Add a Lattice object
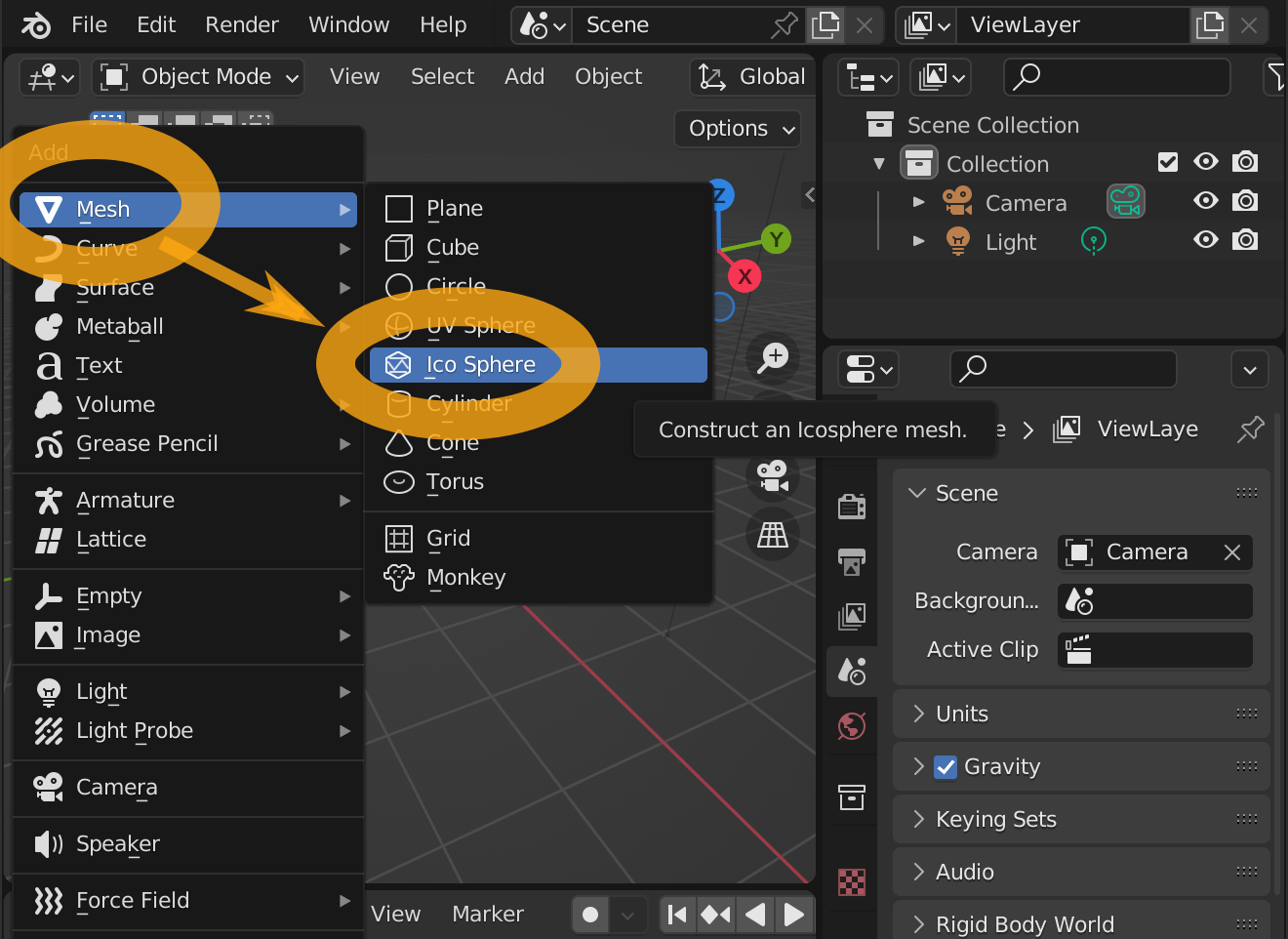This screenshot has width=1288, height=939. tap(188, 540)
